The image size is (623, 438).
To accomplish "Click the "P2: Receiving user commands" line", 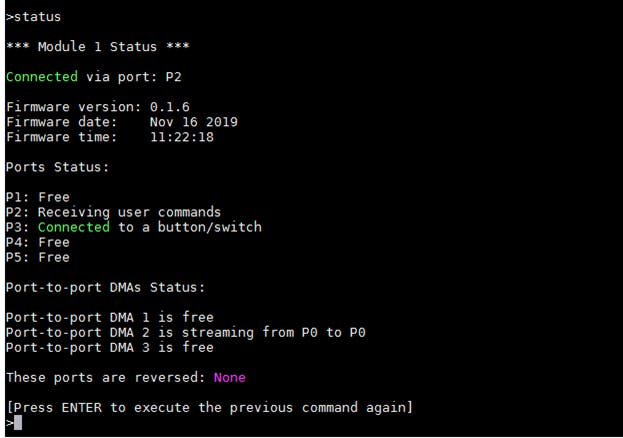I will 113,212.
